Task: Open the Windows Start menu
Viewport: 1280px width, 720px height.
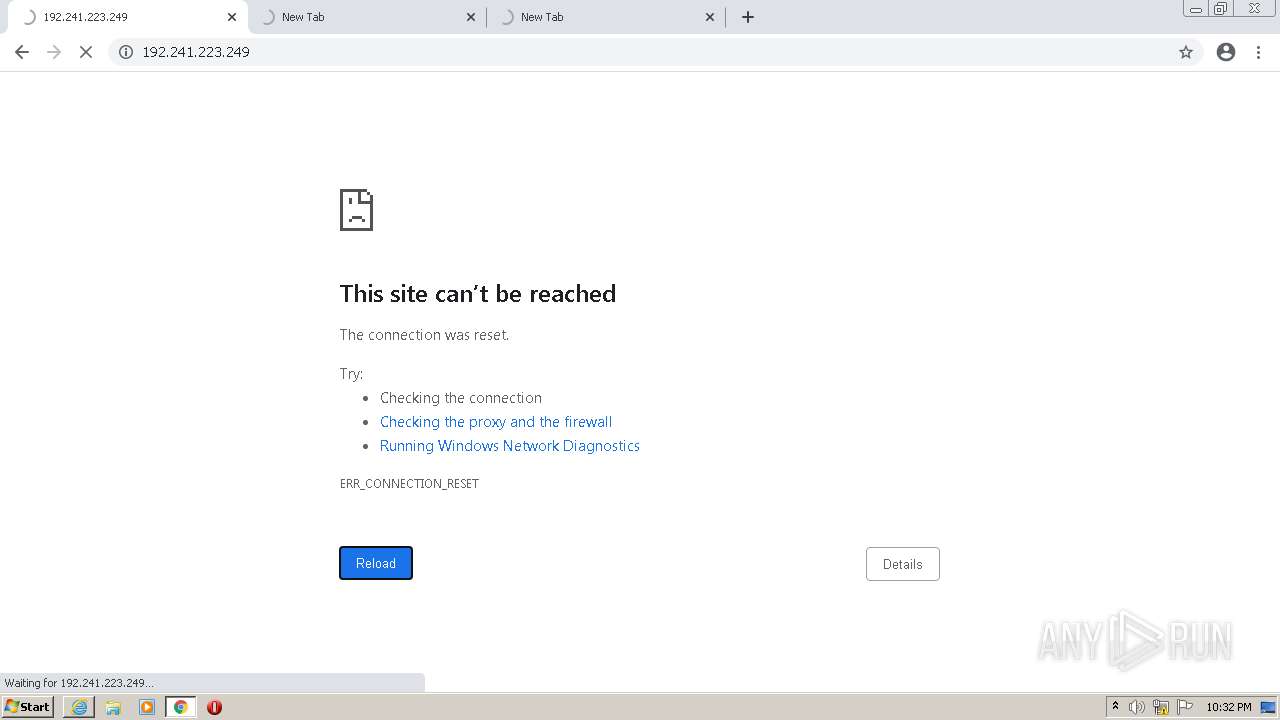Action: tap(28, 707)
